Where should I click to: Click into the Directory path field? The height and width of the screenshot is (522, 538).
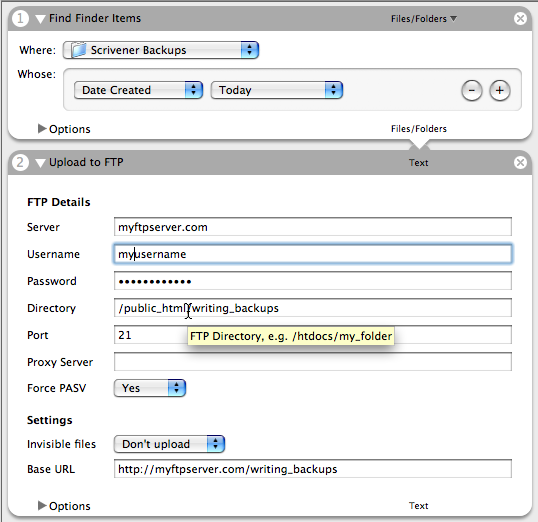313,308
